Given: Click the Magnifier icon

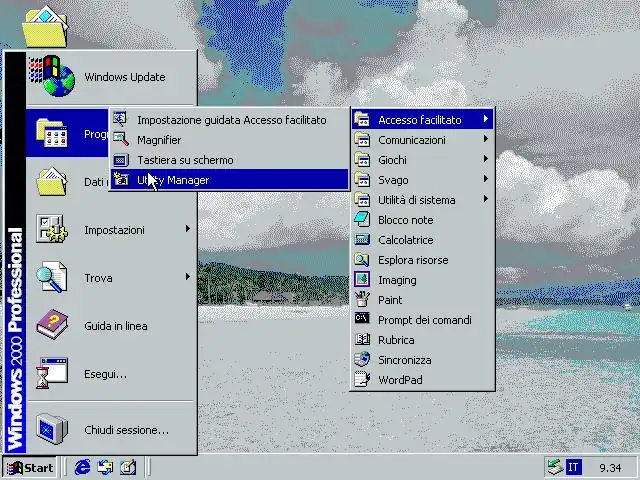Looking at the screenshot, I should tap(120, 139).
